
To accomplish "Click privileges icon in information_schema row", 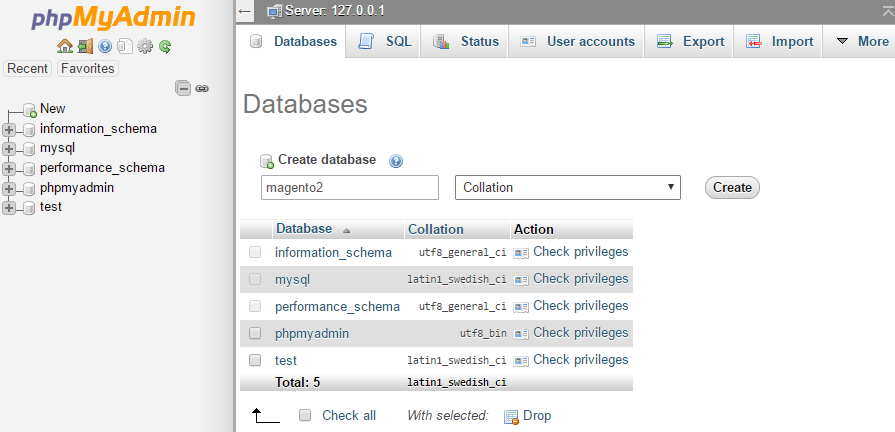I will [521, 253].
